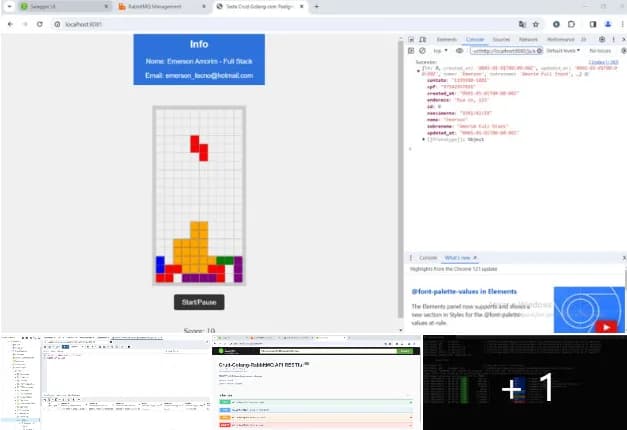This screenshot has width=627, height=430.
Task: Open the +1 terminal thumbnail
Action: point(525,383)
